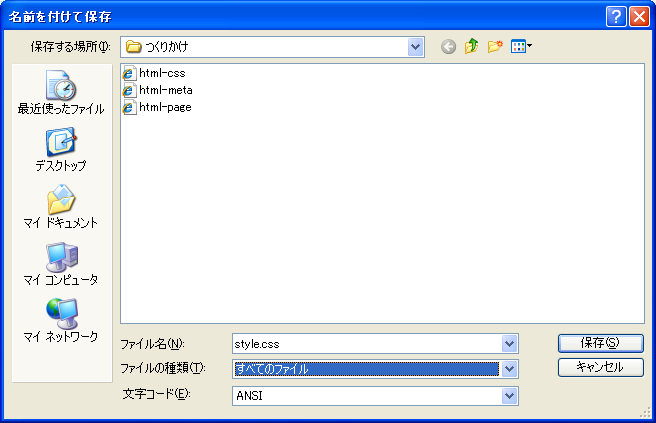Open the view menu icon

click(x=521, y=46)
